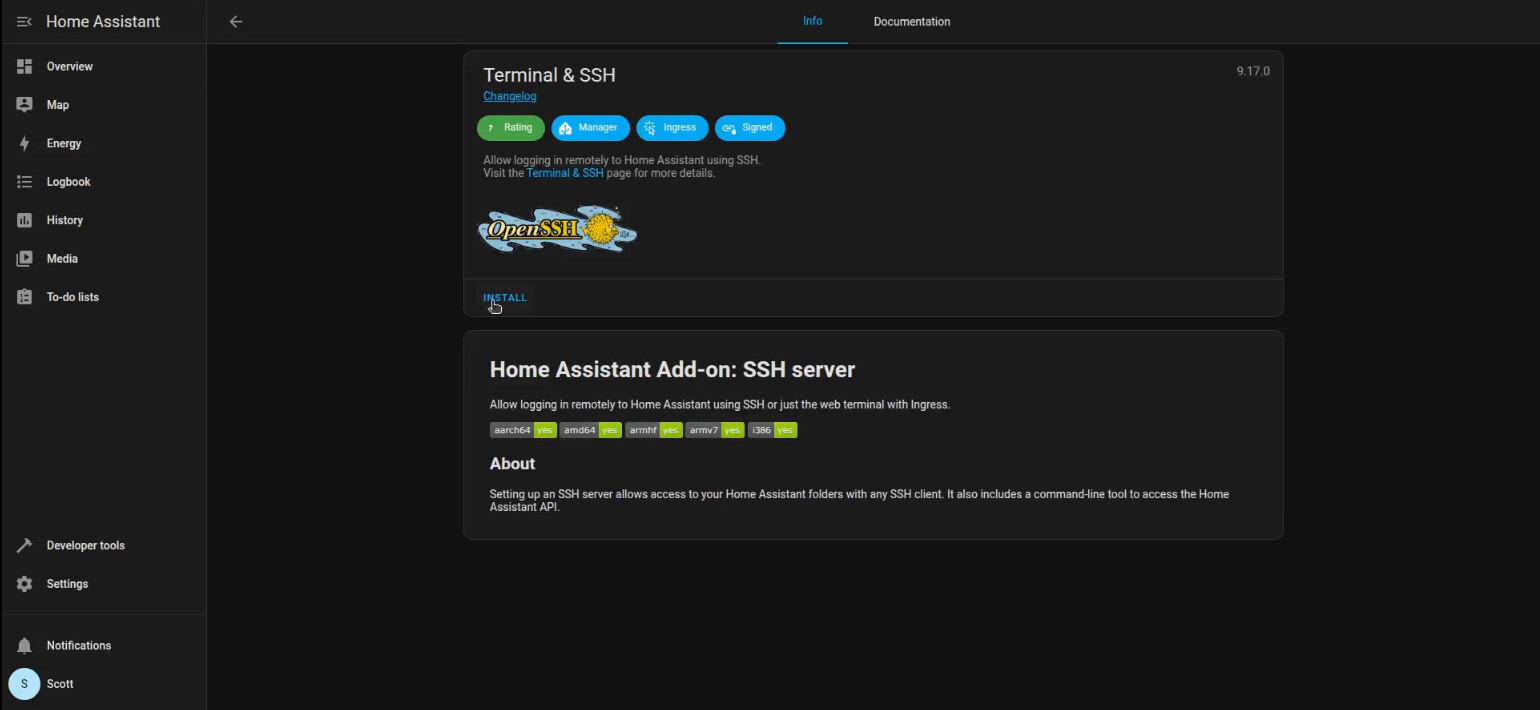Click the armv7 yes badge

[x=715, y=430]
